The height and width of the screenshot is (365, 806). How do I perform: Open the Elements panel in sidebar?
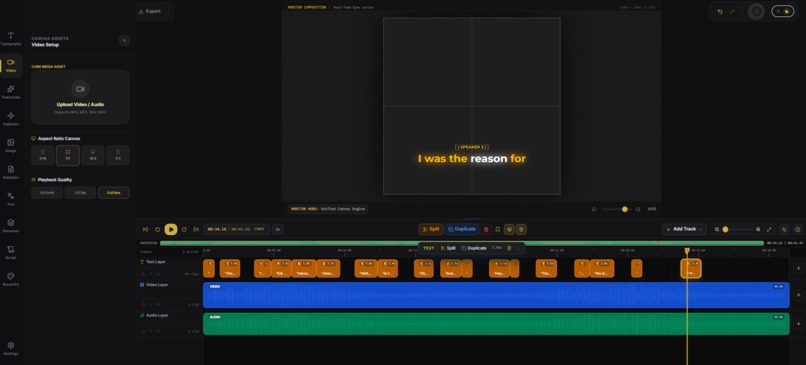(11, 226)
